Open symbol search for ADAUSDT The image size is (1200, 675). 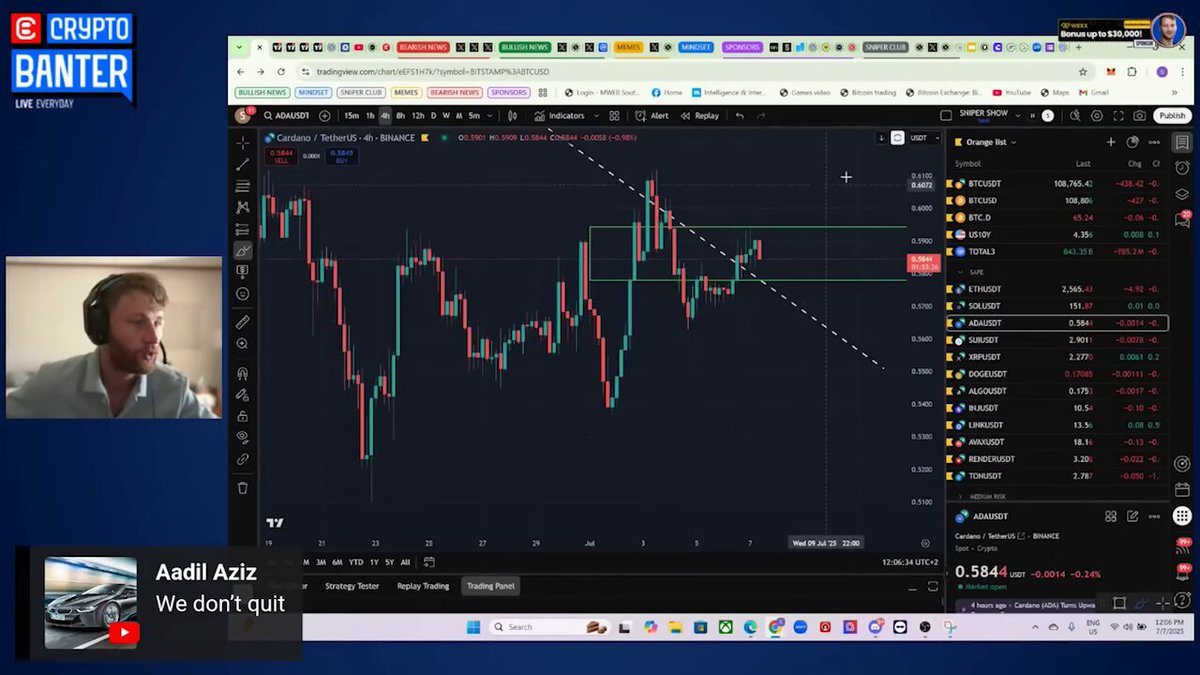coord(286,116)
